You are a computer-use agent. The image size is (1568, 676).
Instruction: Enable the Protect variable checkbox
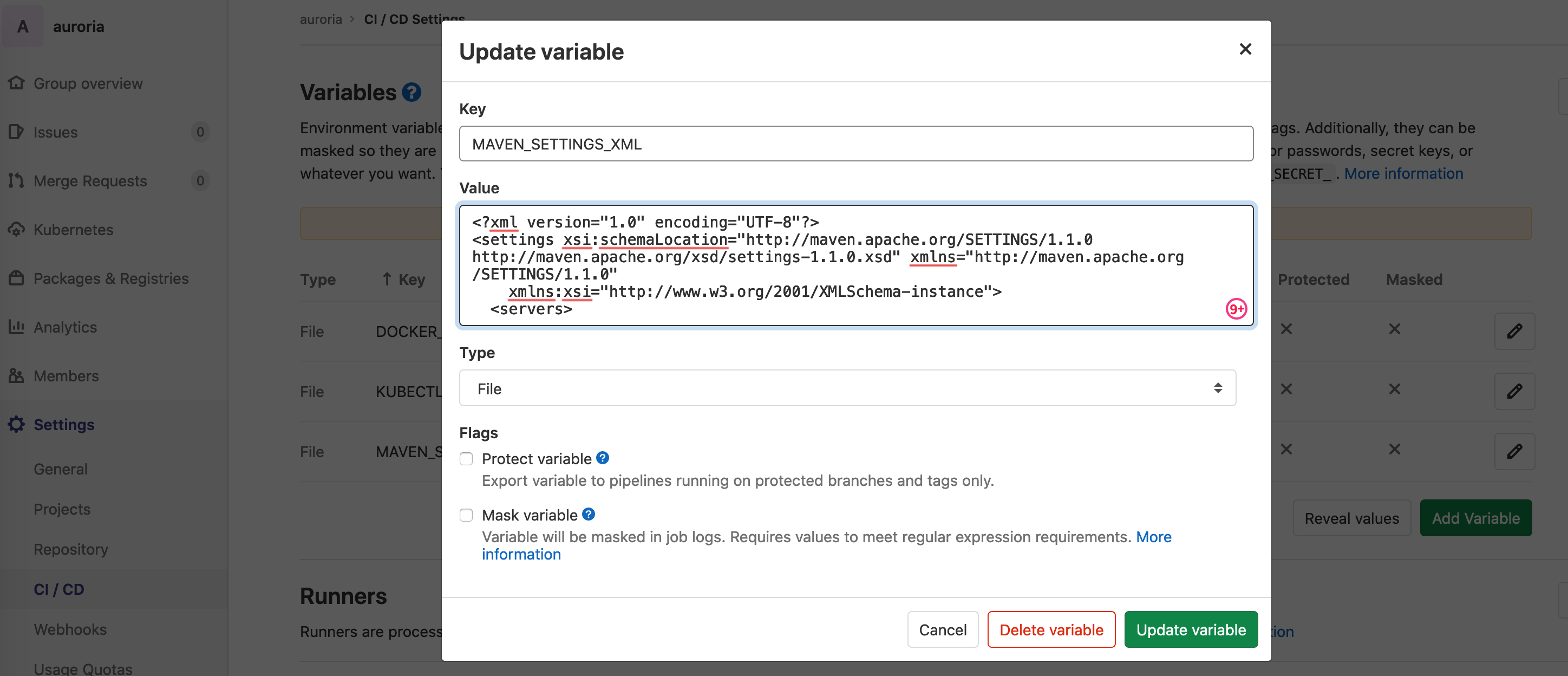(466, 458)
